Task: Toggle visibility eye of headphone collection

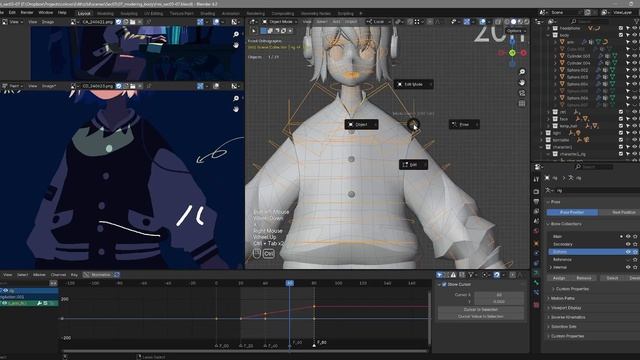Action: click(634, 28)
